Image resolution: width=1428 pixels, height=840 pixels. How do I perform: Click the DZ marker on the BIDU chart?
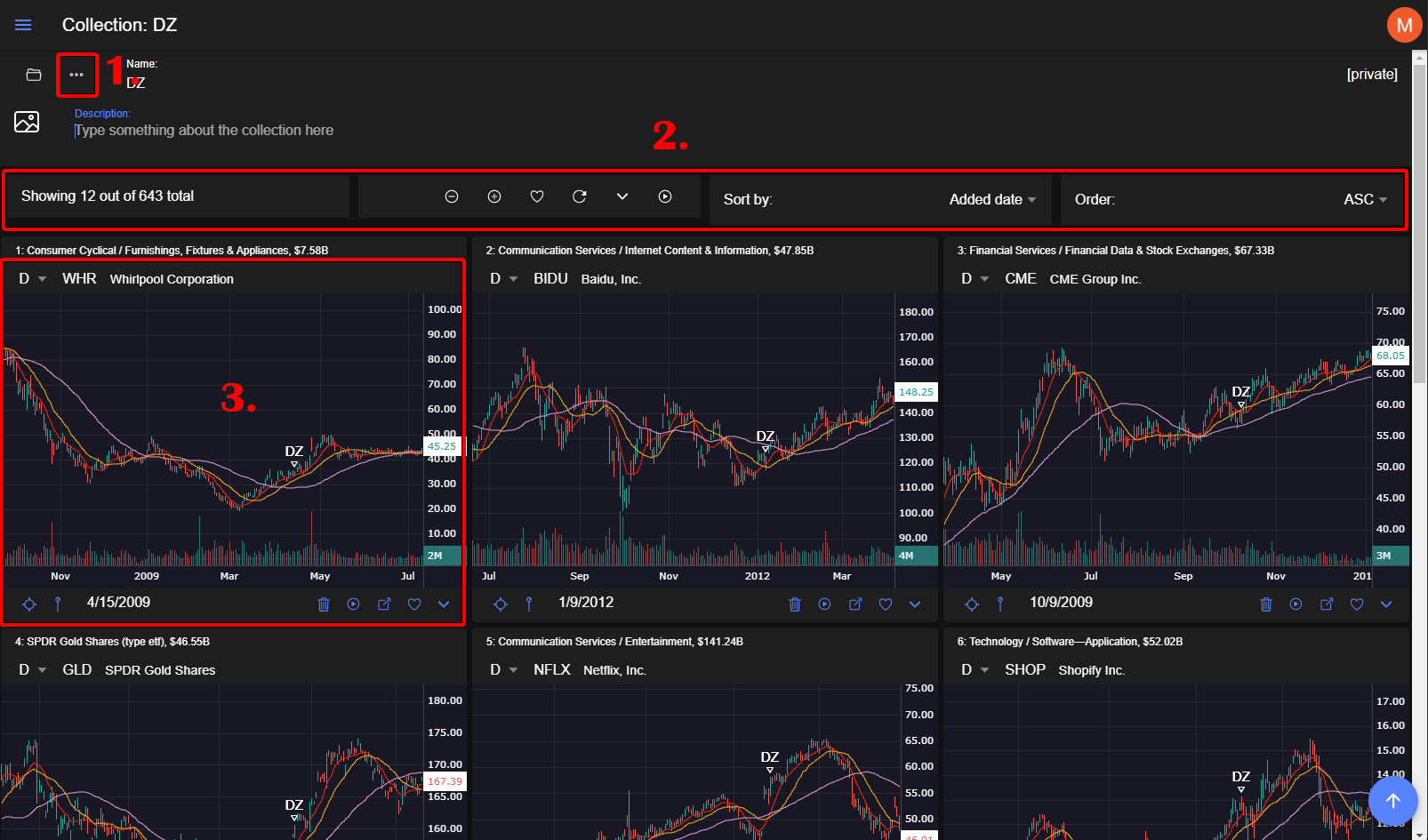(x=766, y=440)
